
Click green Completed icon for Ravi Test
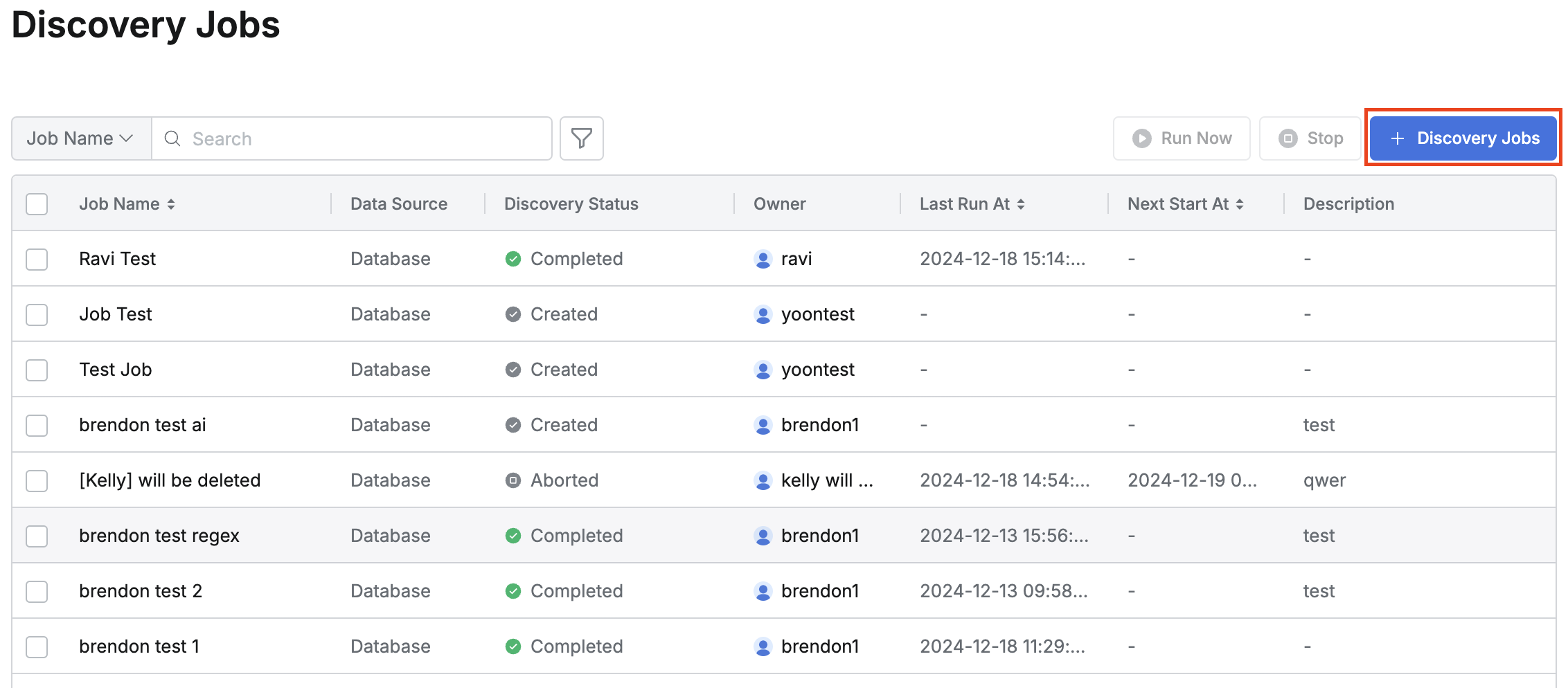(x=513, y=259)
